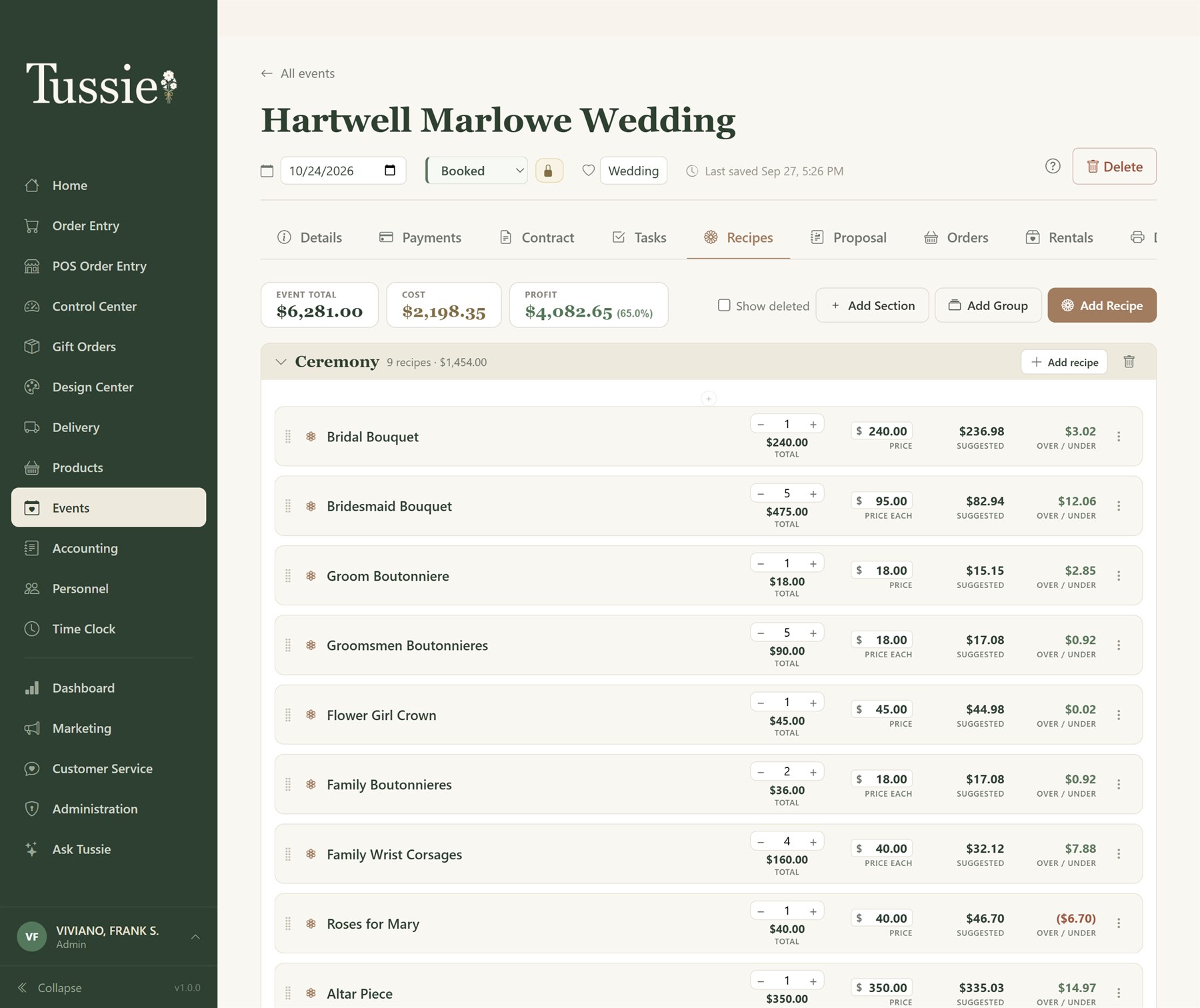Screen dimensions: 1200x1008
Task: Delete the Ceremony section via trash icon
Action: click(1129, 361)
